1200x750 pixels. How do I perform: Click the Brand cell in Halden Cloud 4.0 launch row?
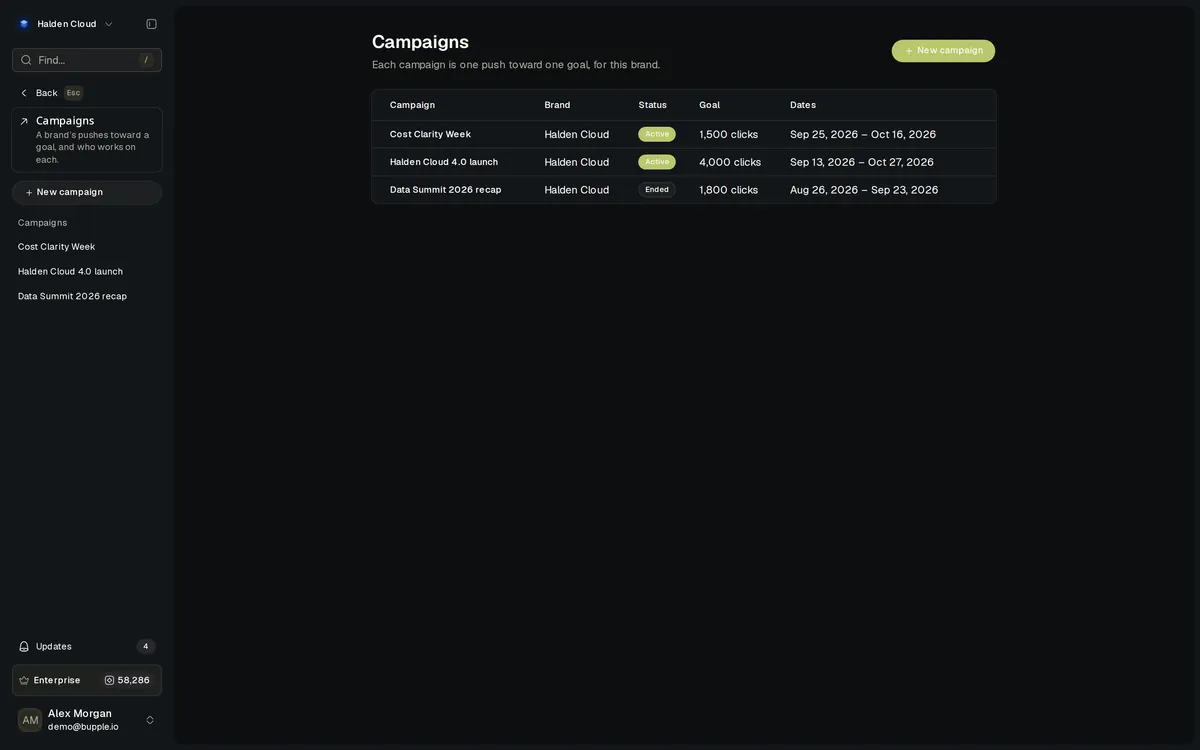pyautogui.click(x=577, y=162)
